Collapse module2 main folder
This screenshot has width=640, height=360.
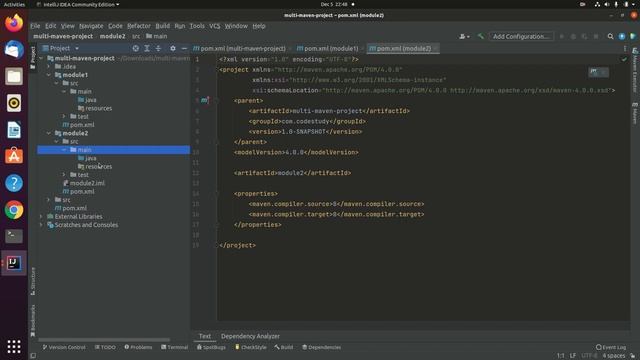tap(64, 150)
